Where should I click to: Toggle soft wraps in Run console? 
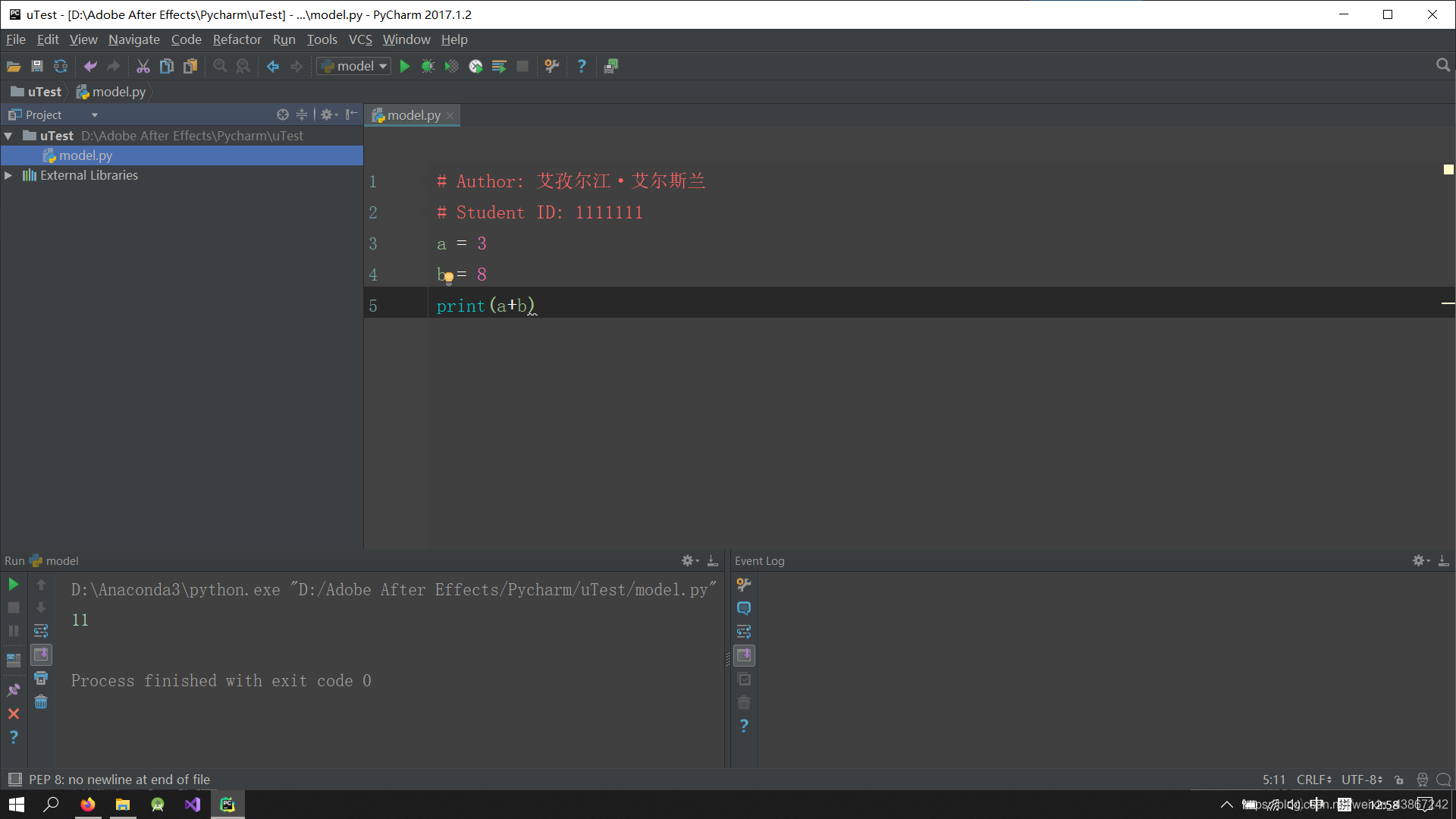point(41,631)
